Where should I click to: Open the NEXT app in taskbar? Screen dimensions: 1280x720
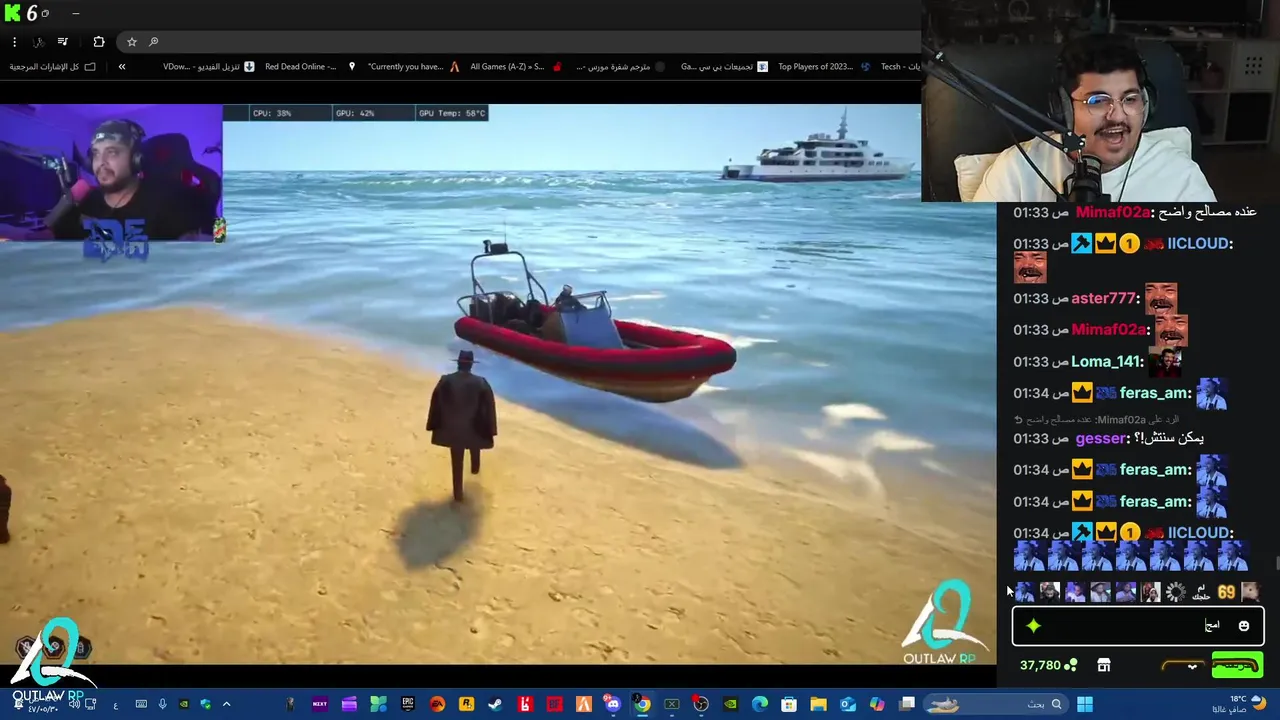[320, 704]
